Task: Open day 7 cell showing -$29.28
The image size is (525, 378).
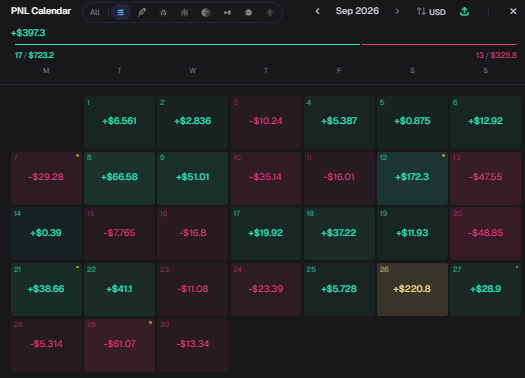Action: [47, 178]
